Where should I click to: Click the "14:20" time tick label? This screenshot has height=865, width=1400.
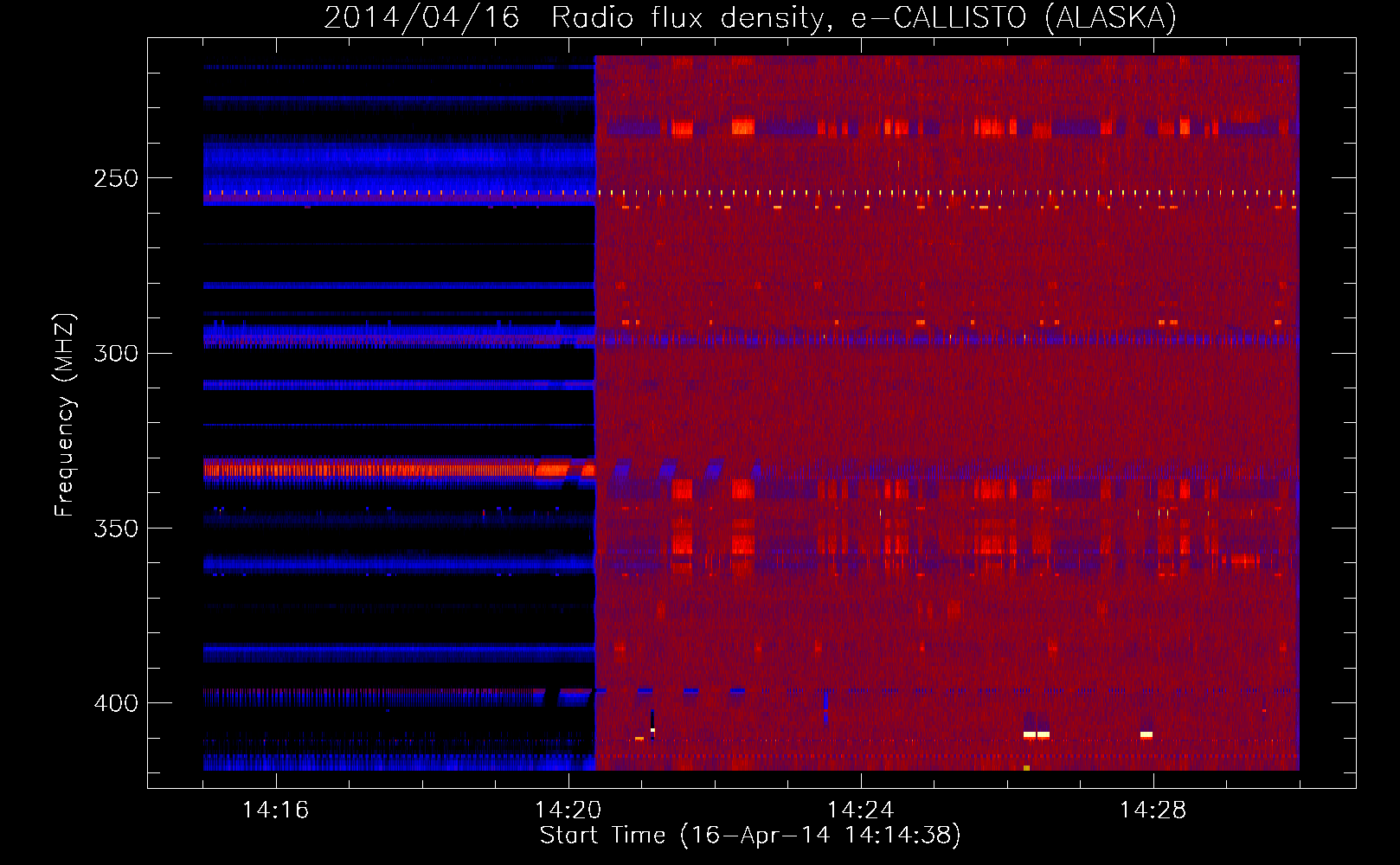568,810
